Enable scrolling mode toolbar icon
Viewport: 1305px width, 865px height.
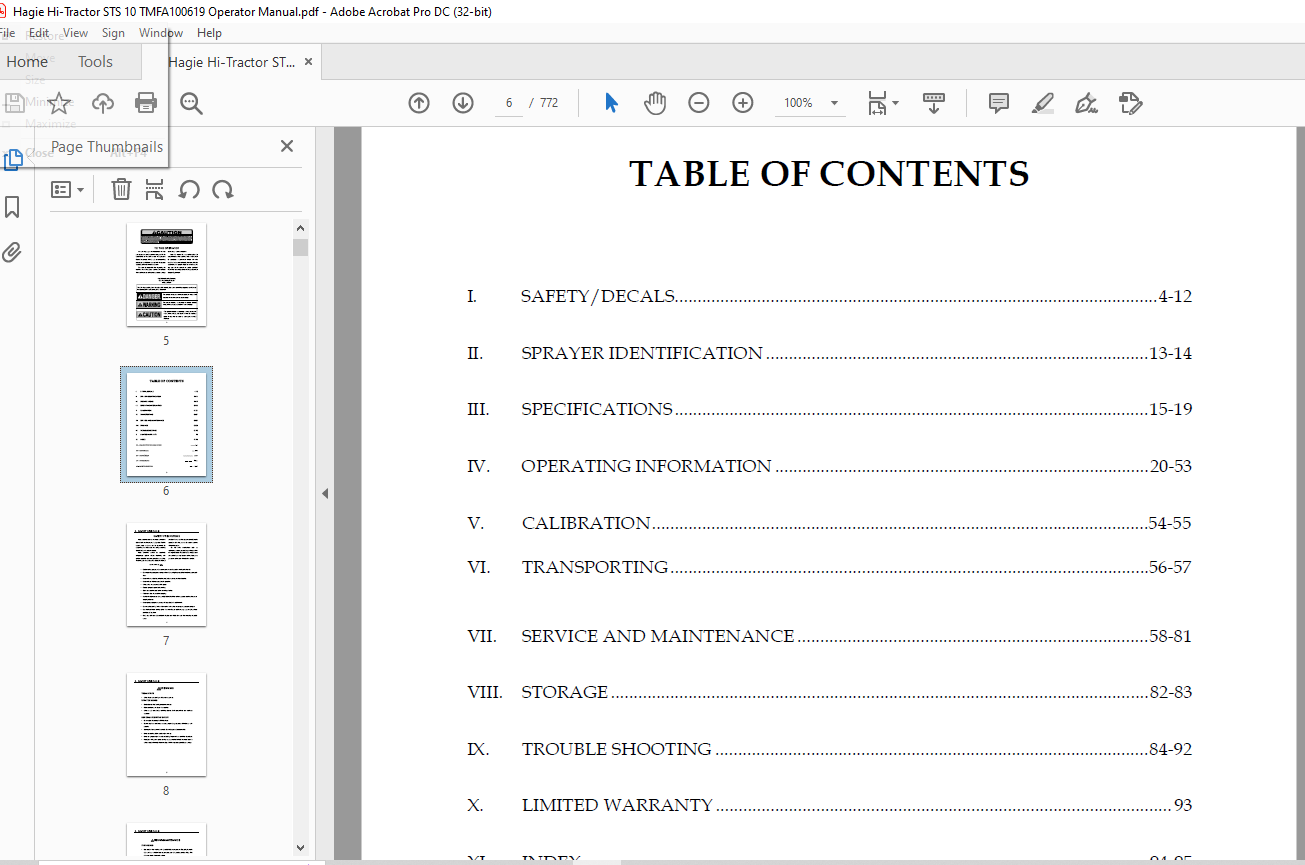[x=934, y=103]
